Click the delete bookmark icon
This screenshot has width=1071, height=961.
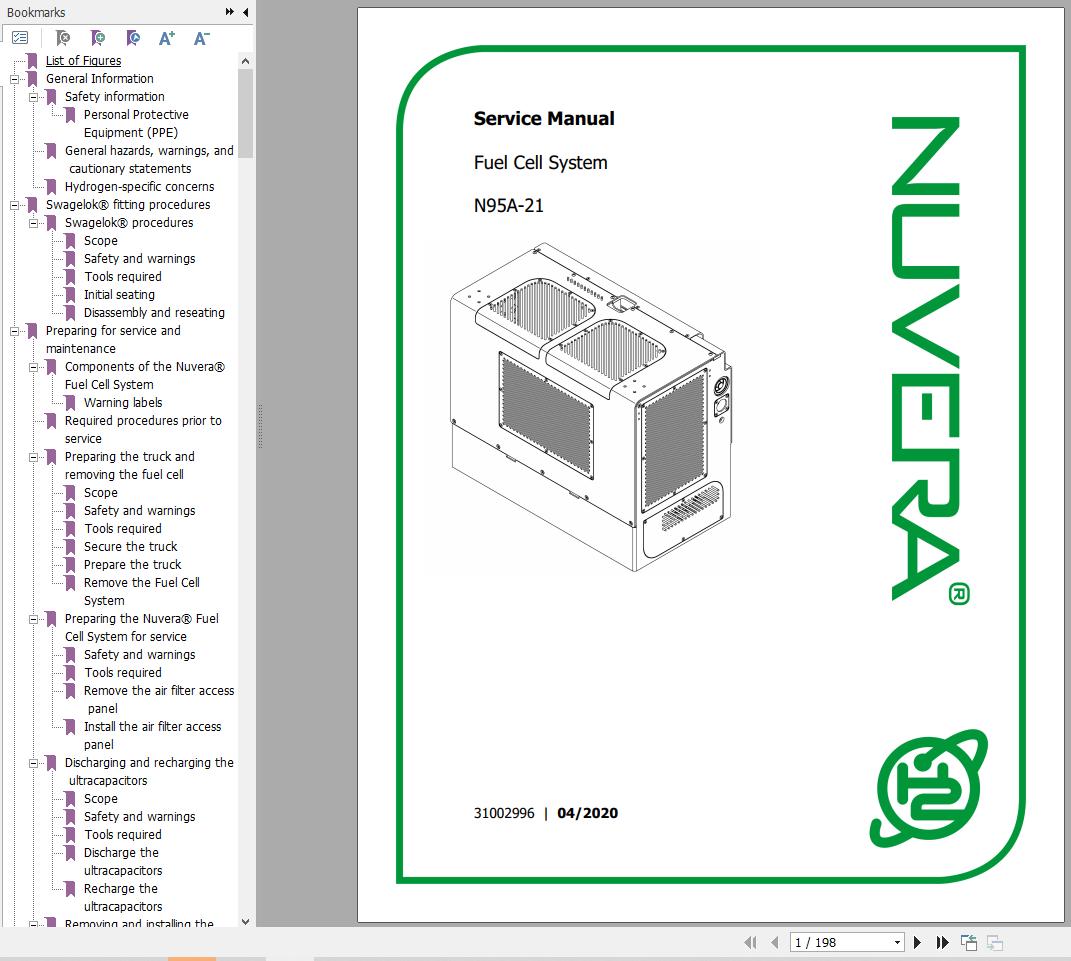[x=62, y=38]
